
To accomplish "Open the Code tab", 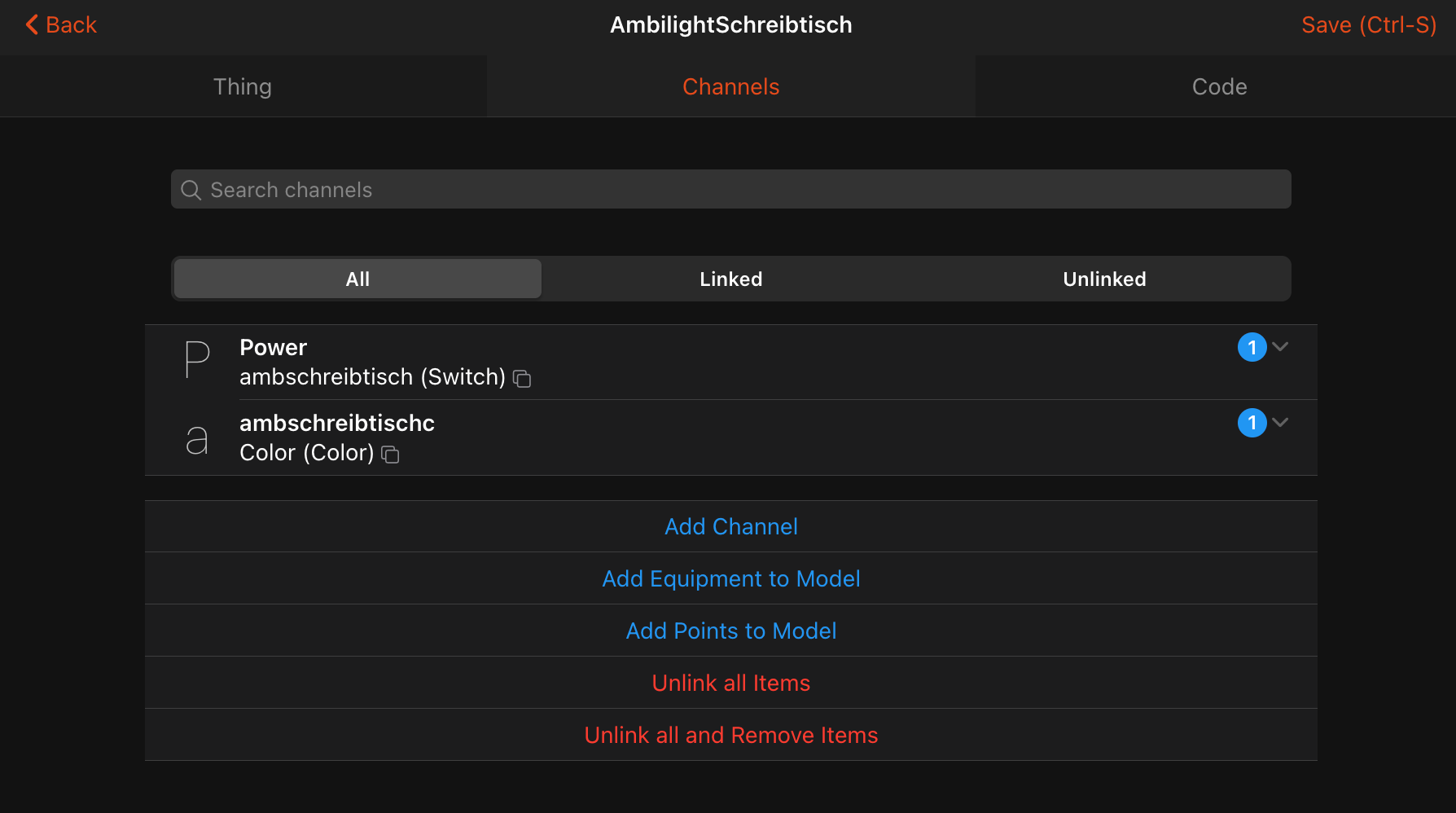I will coord(1219,86).
